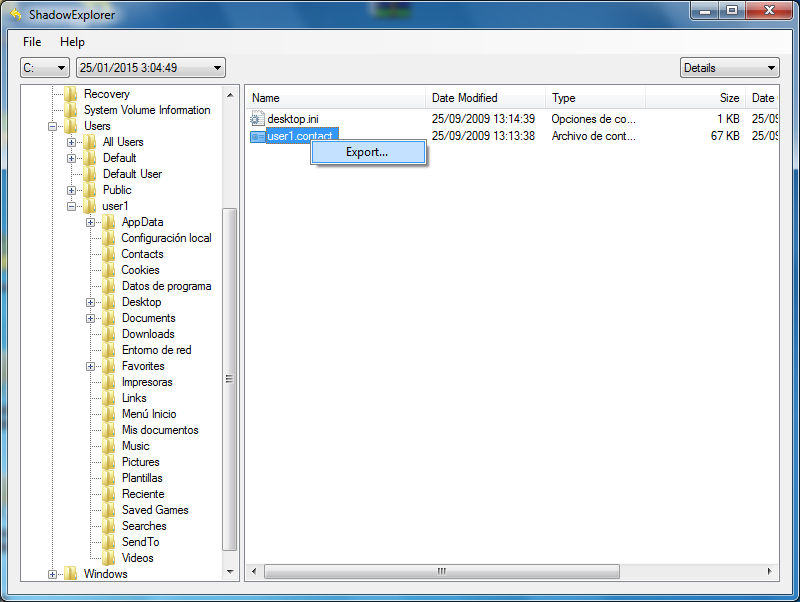Viewport: 800px width, 602px height.
Task: Open the Details view mode dropdown
Action: (730, 68)
